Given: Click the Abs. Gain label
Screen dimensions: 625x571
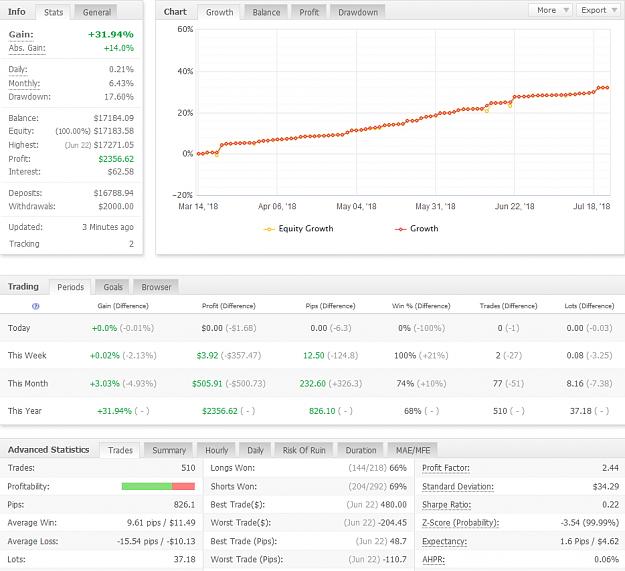Looking at the screenshot, I should coord(27,48).
